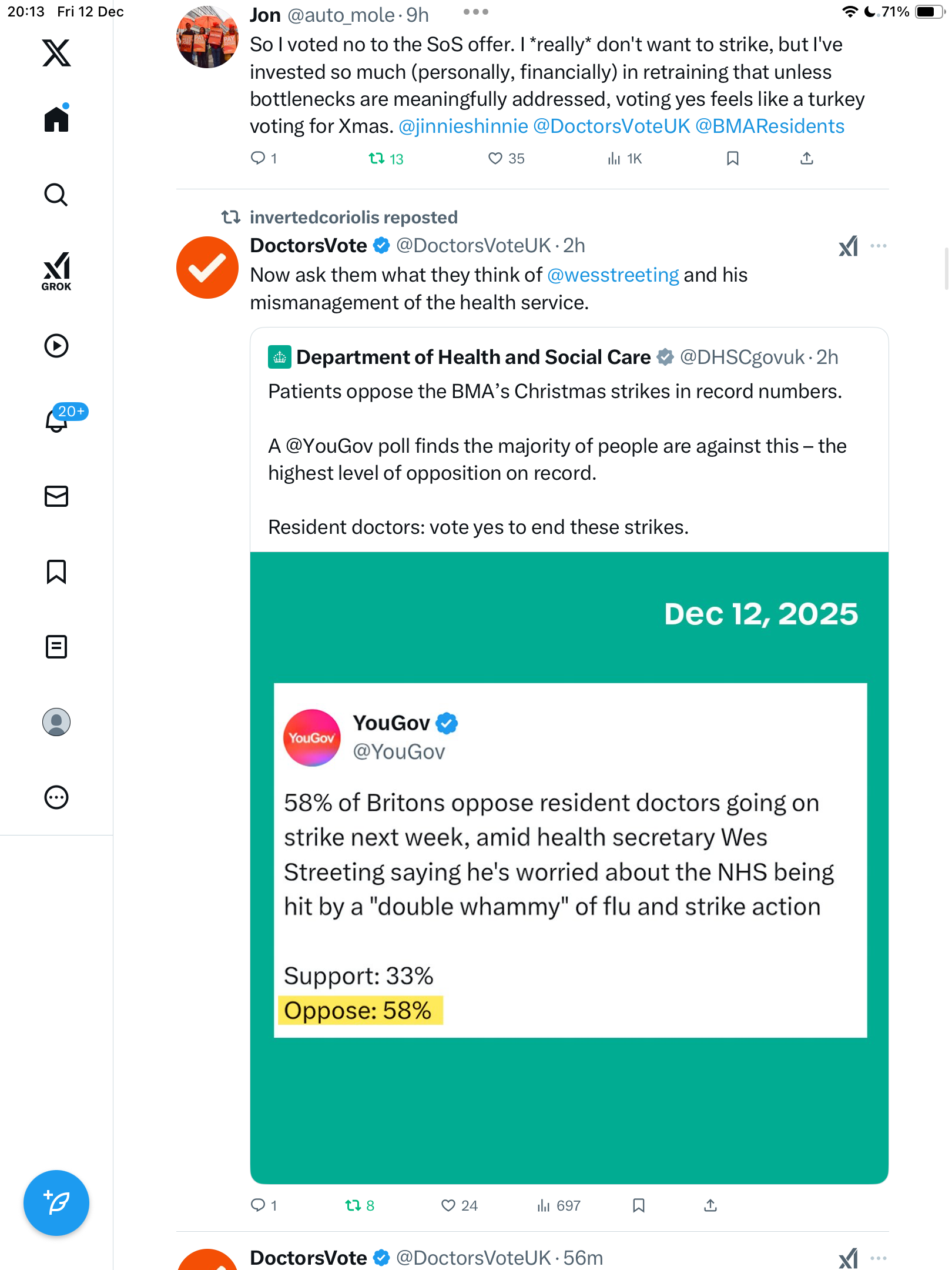
Task: Like the DoctorsVote post with 24 likes
Action: [448, 1206]
